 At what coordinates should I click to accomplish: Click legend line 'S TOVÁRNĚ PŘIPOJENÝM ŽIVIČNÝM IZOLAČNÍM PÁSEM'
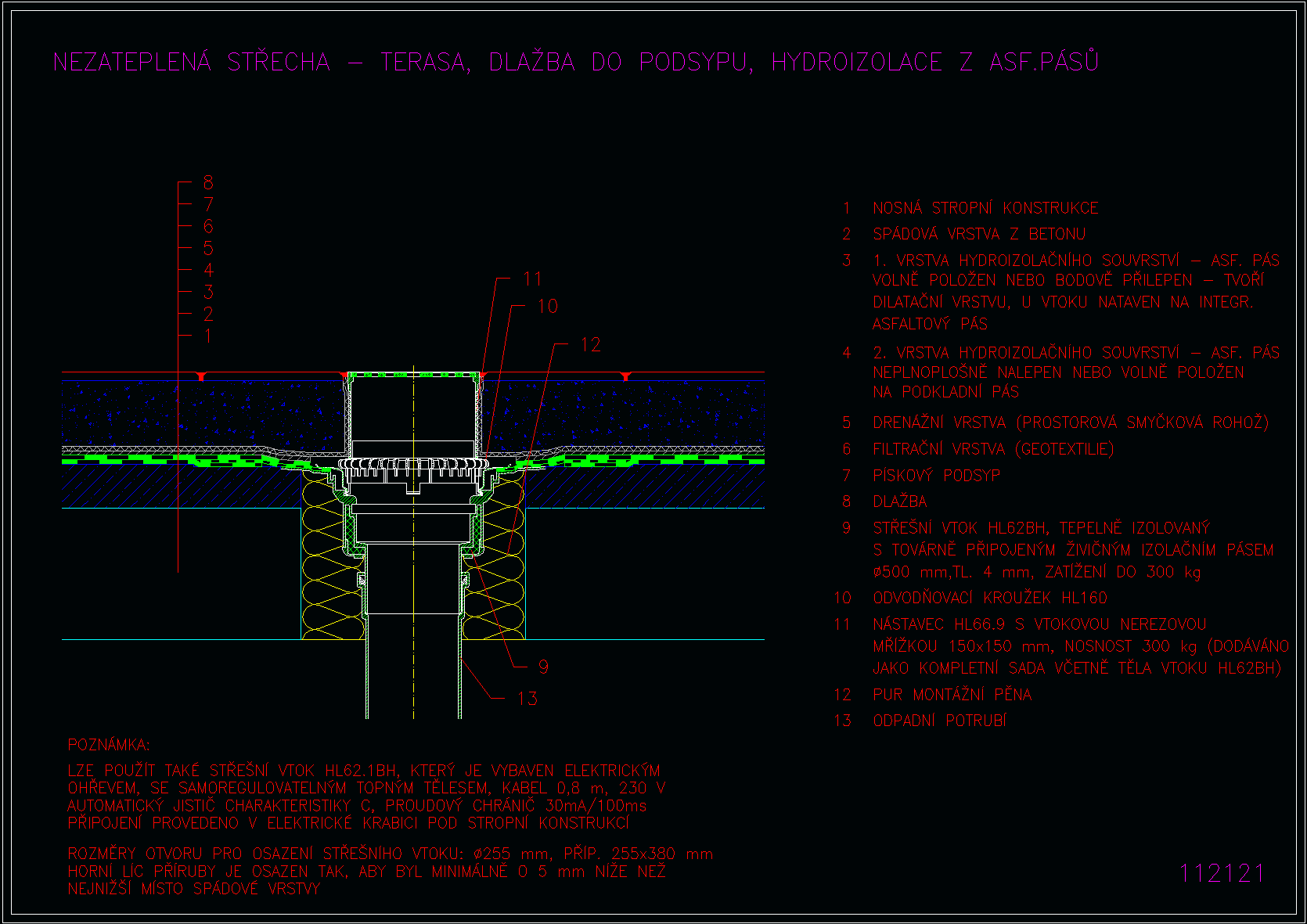[x=1073, y=550]
